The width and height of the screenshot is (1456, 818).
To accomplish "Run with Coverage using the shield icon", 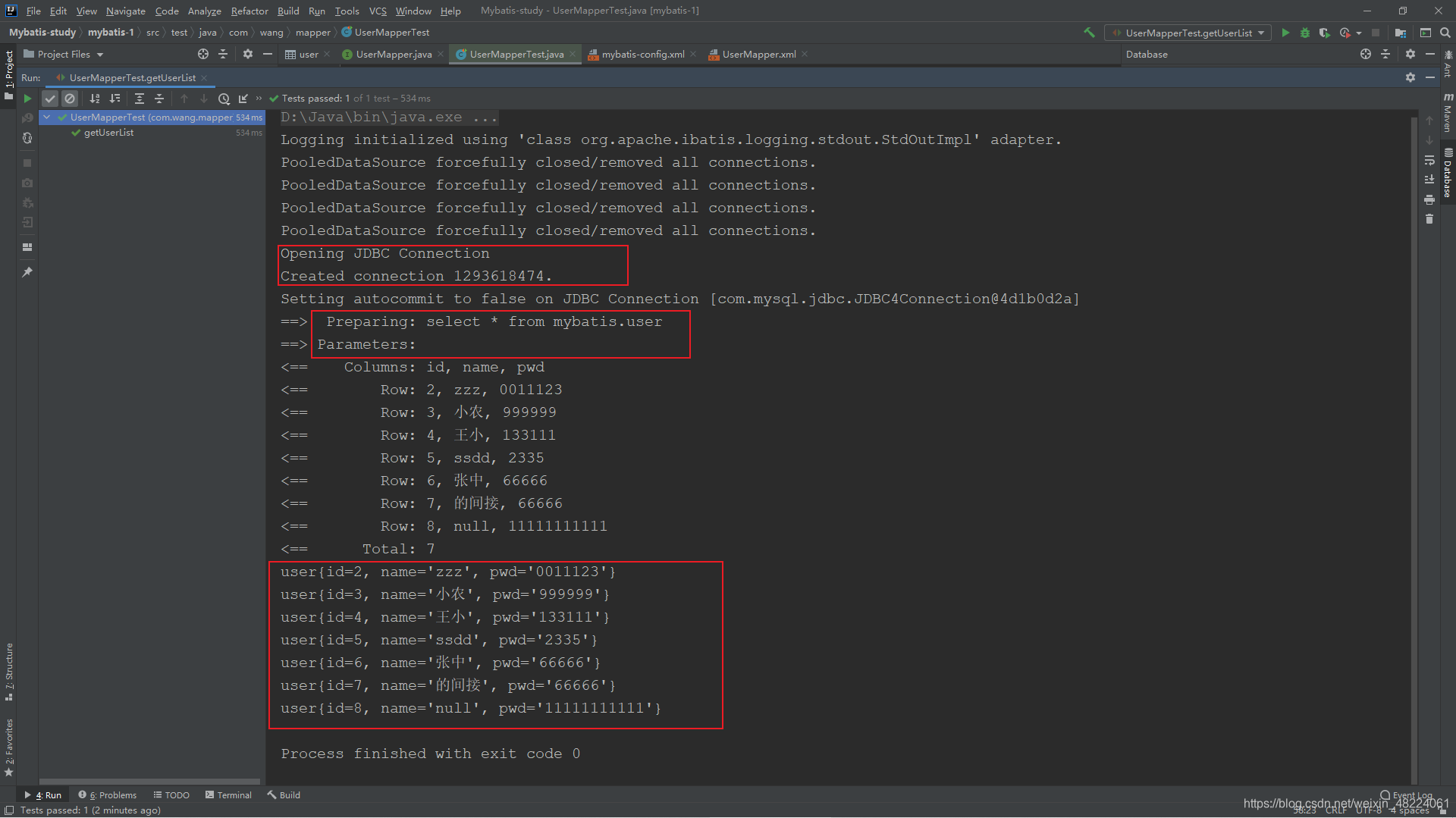I will click(1324, 33).
